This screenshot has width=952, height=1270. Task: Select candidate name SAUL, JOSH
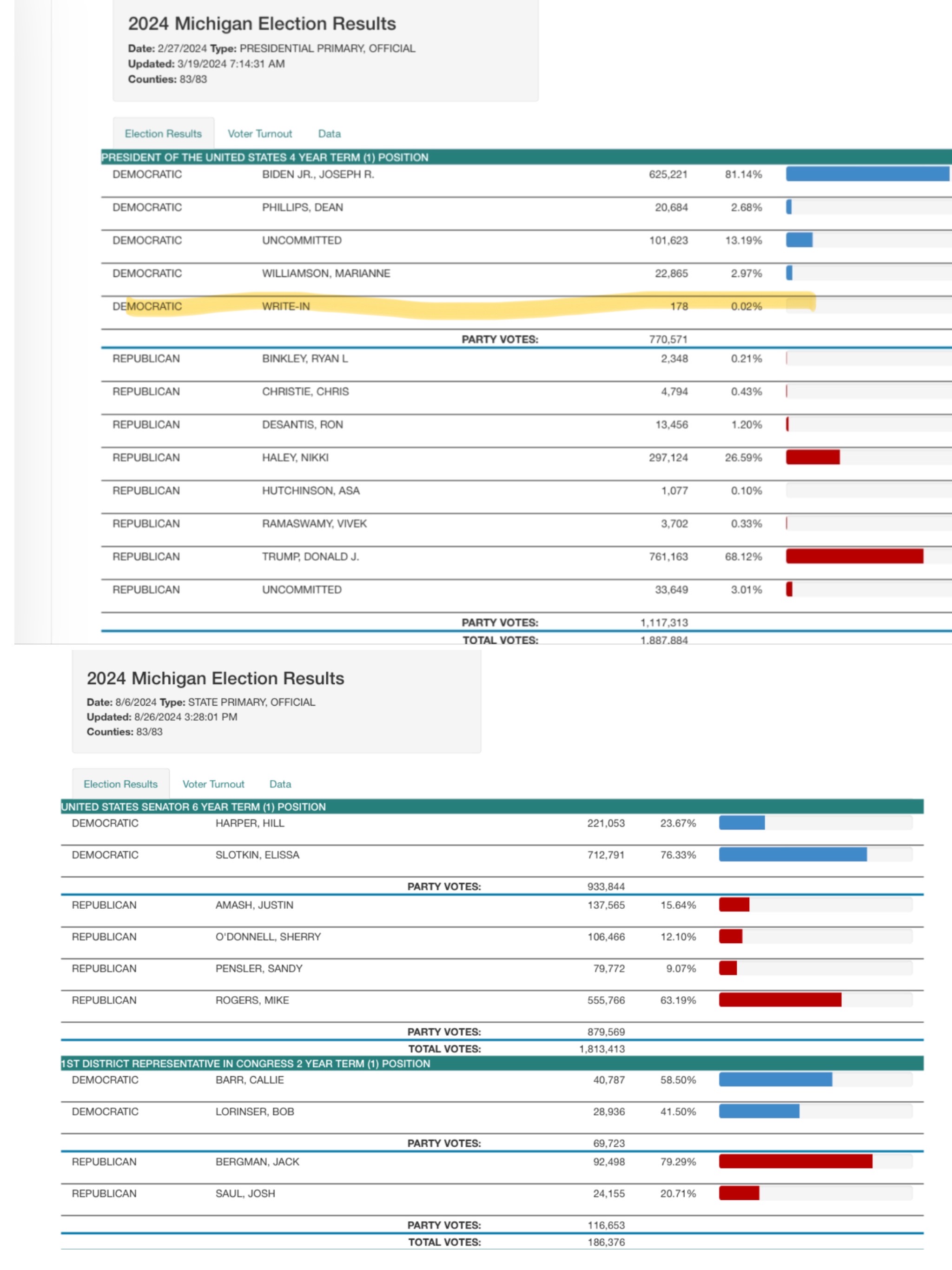tap(245, 1193)
